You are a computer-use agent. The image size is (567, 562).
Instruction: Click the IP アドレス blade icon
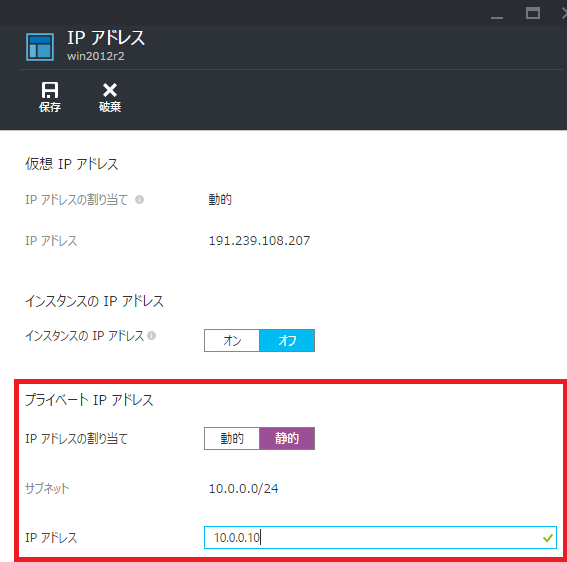(x=40, y=47)
